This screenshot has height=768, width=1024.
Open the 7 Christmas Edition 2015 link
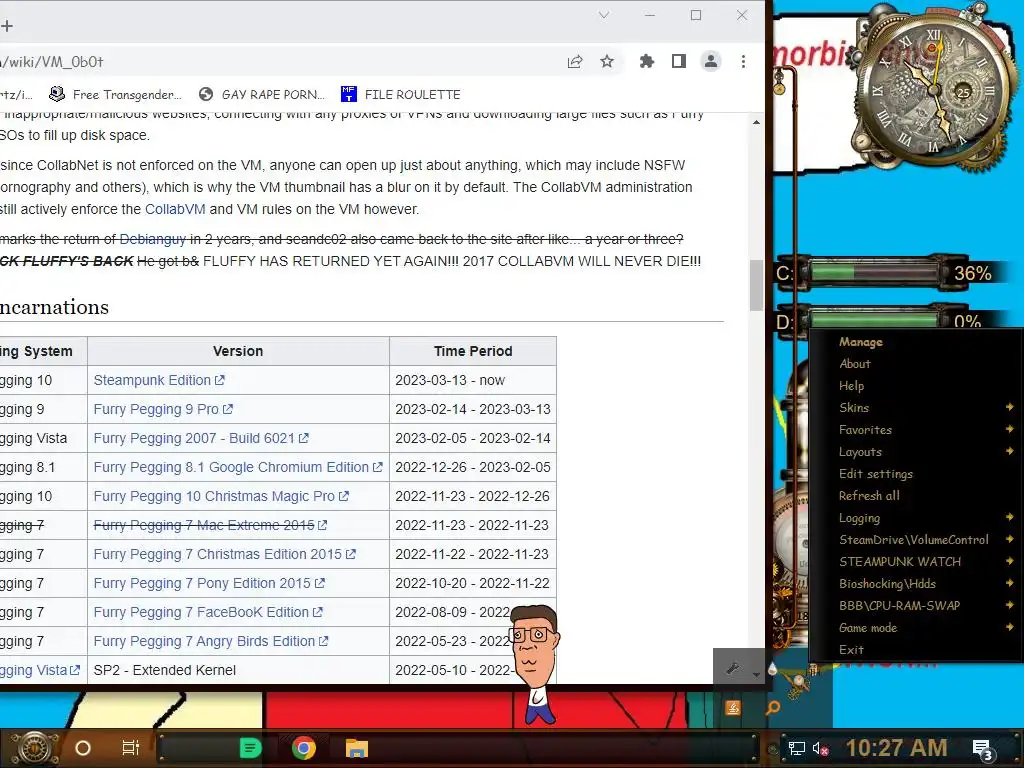click(x=224, y=554)
